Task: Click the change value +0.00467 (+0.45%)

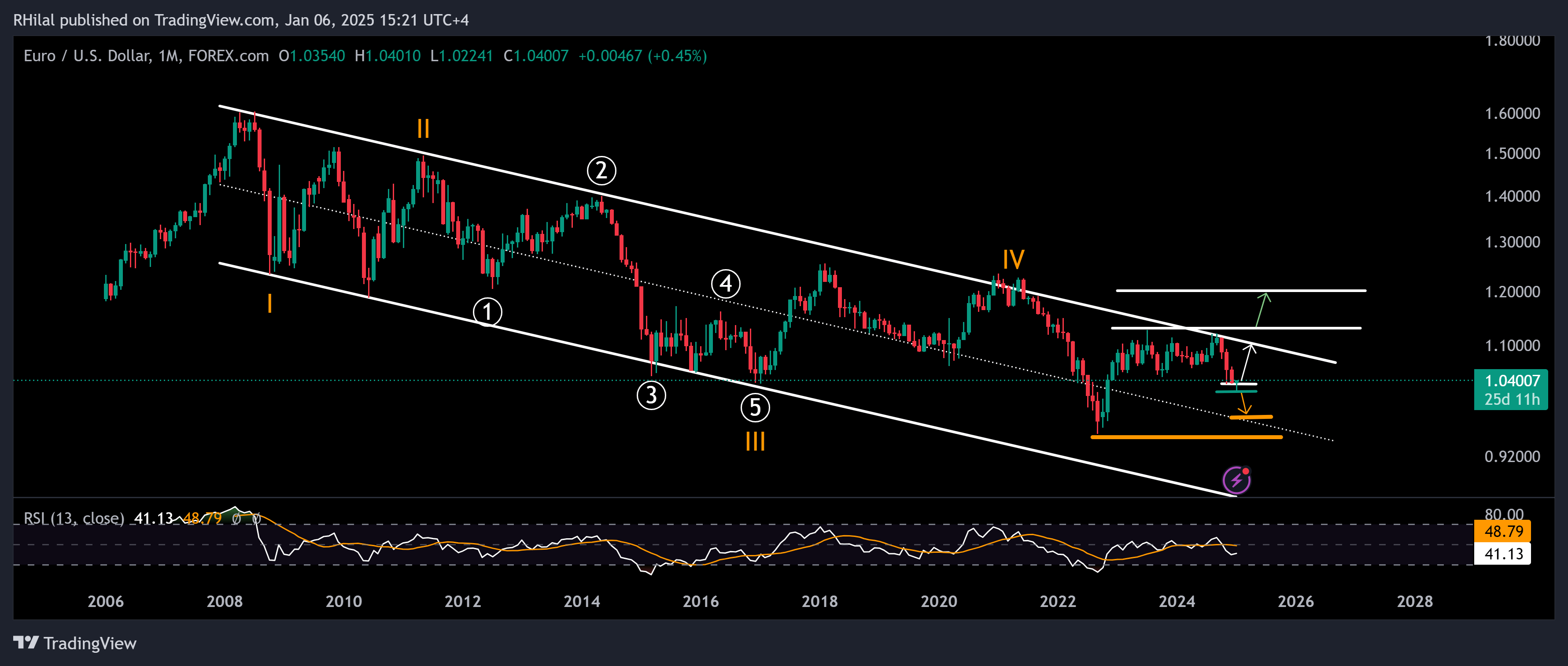Action: (x=643, y=56)
